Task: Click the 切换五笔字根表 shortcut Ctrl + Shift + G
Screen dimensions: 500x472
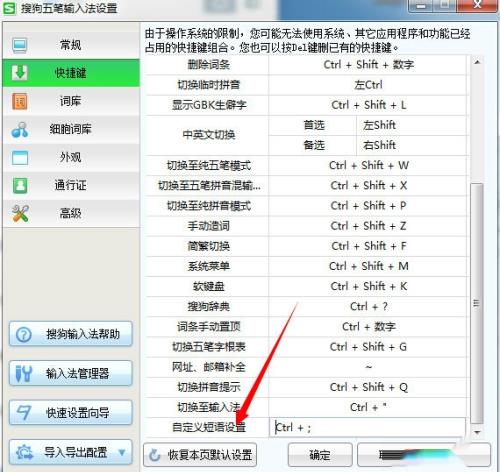Action: (368, 347)
